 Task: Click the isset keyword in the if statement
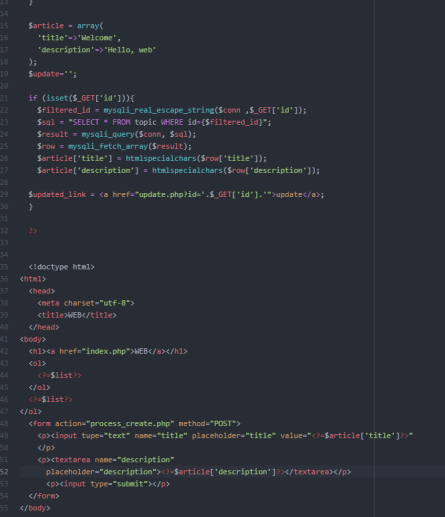pos(57,98)
